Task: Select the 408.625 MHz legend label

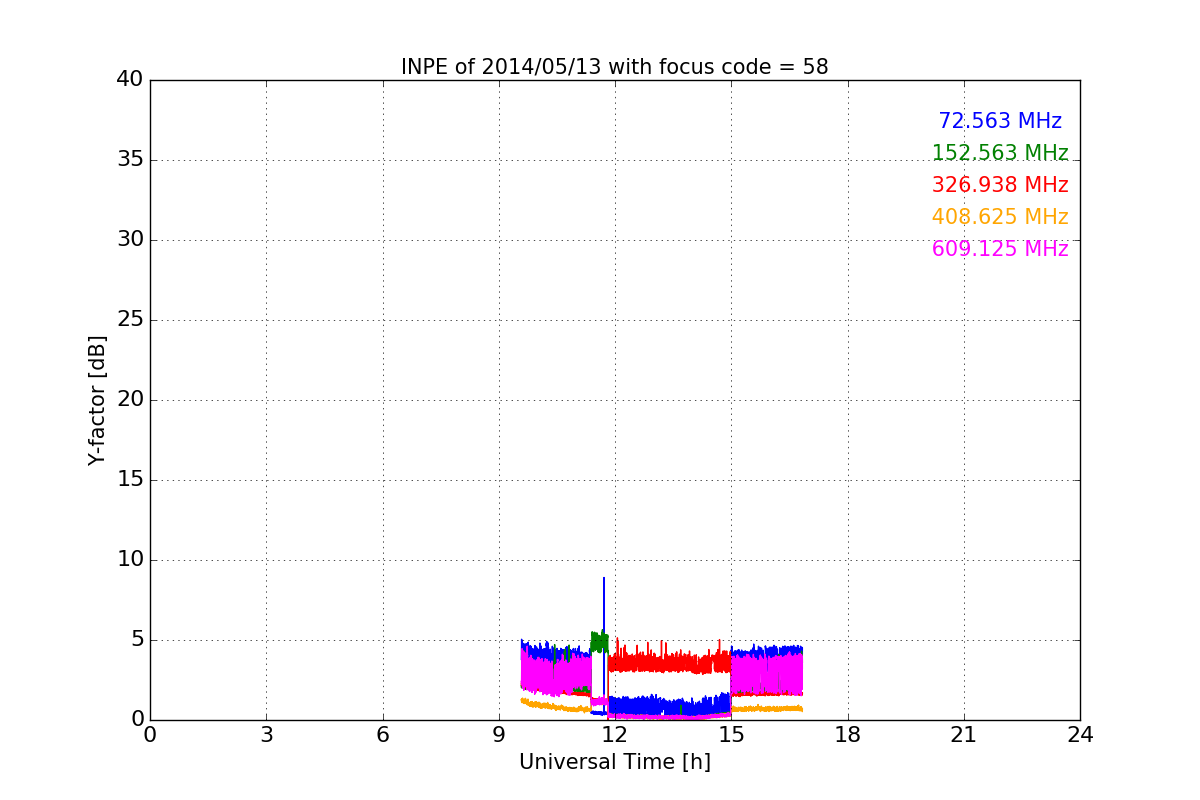Action: pyautogui.click(x=1000, y=217)
